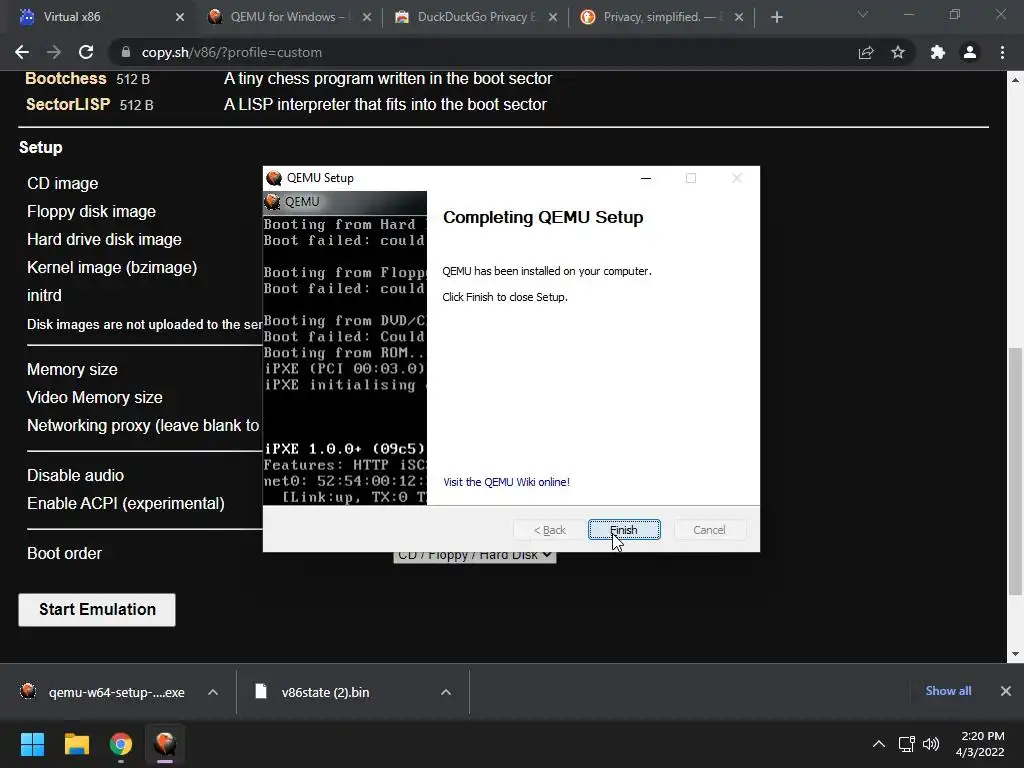1024x768 pixels.
Task: Open Chrome from the taskbar
Action: [x=121, y=744]
